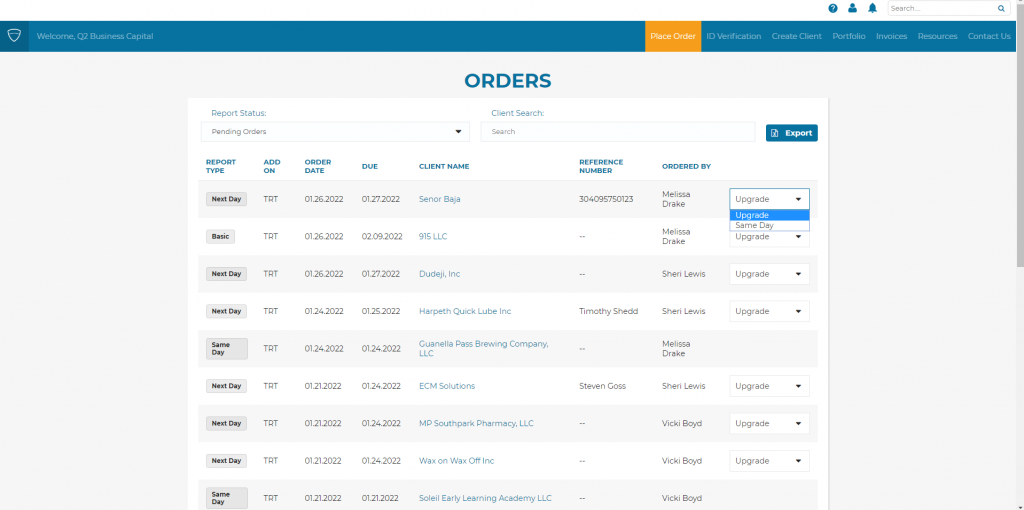Image resolution: width=1024 pixels, height=510 pixels.
Task: Click the help question mark icon
Action: (833, 8)
